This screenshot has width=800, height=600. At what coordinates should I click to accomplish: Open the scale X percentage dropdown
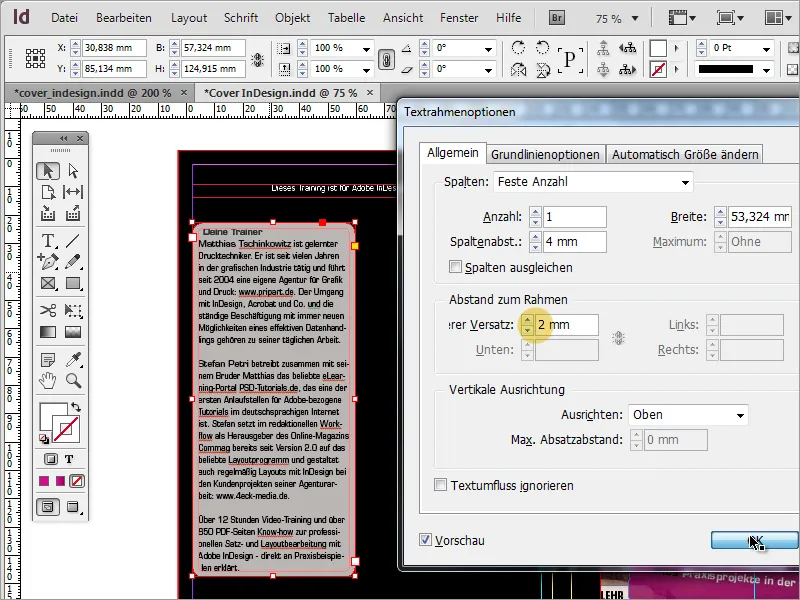[x=366, y=49]
